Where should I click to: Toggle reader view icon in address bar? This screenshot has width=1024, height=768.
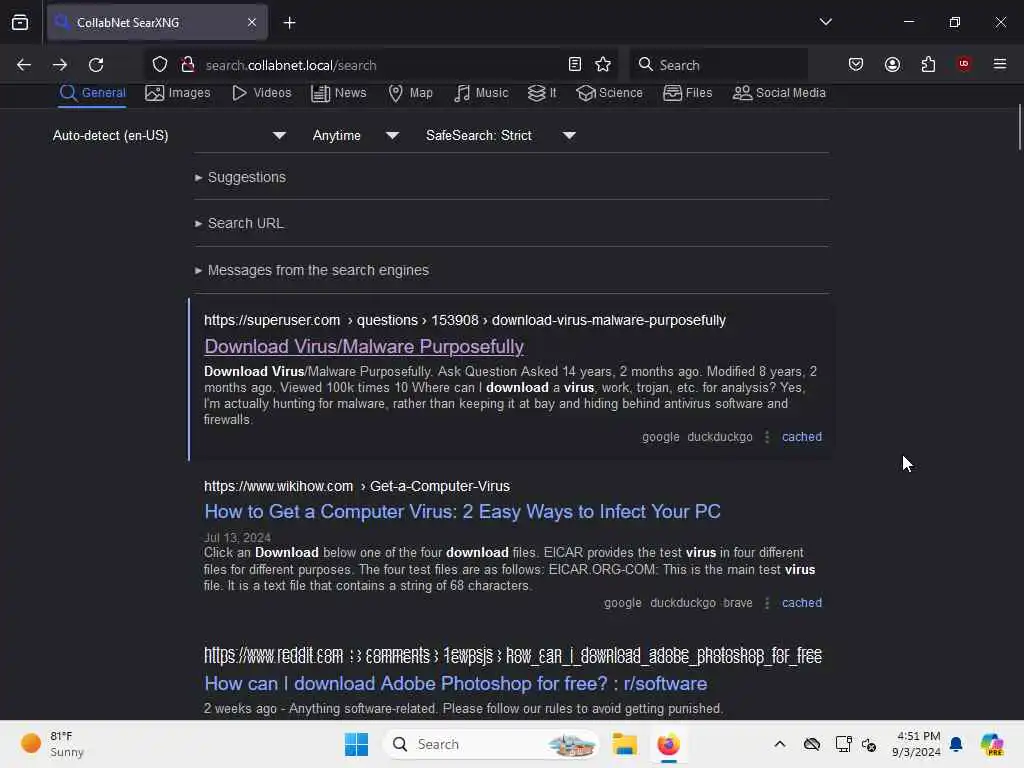575,65
